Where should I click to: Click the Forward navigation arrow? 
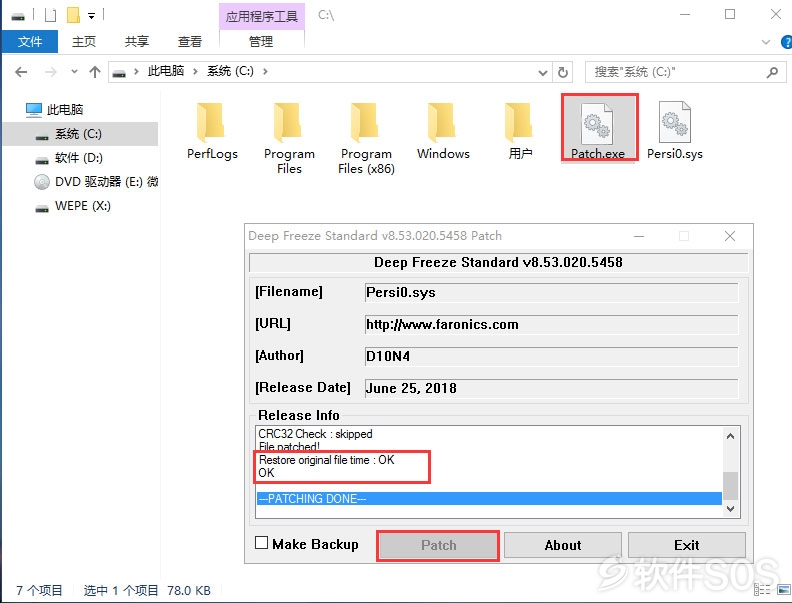click(51, 72)
